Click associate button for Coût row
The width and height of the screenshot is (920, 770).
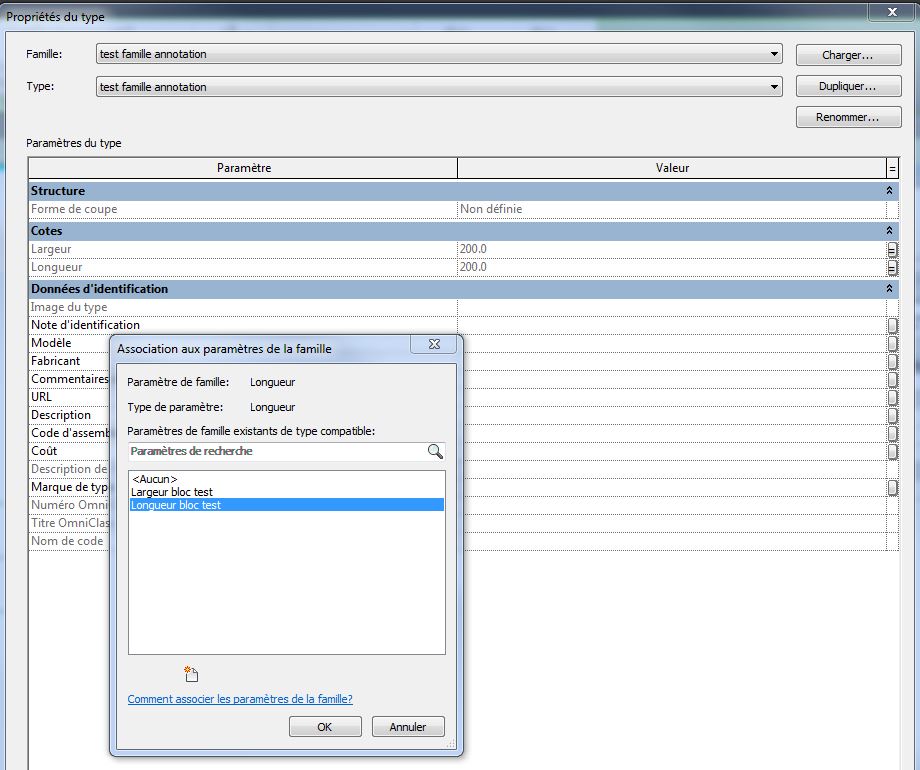point(892,451)
